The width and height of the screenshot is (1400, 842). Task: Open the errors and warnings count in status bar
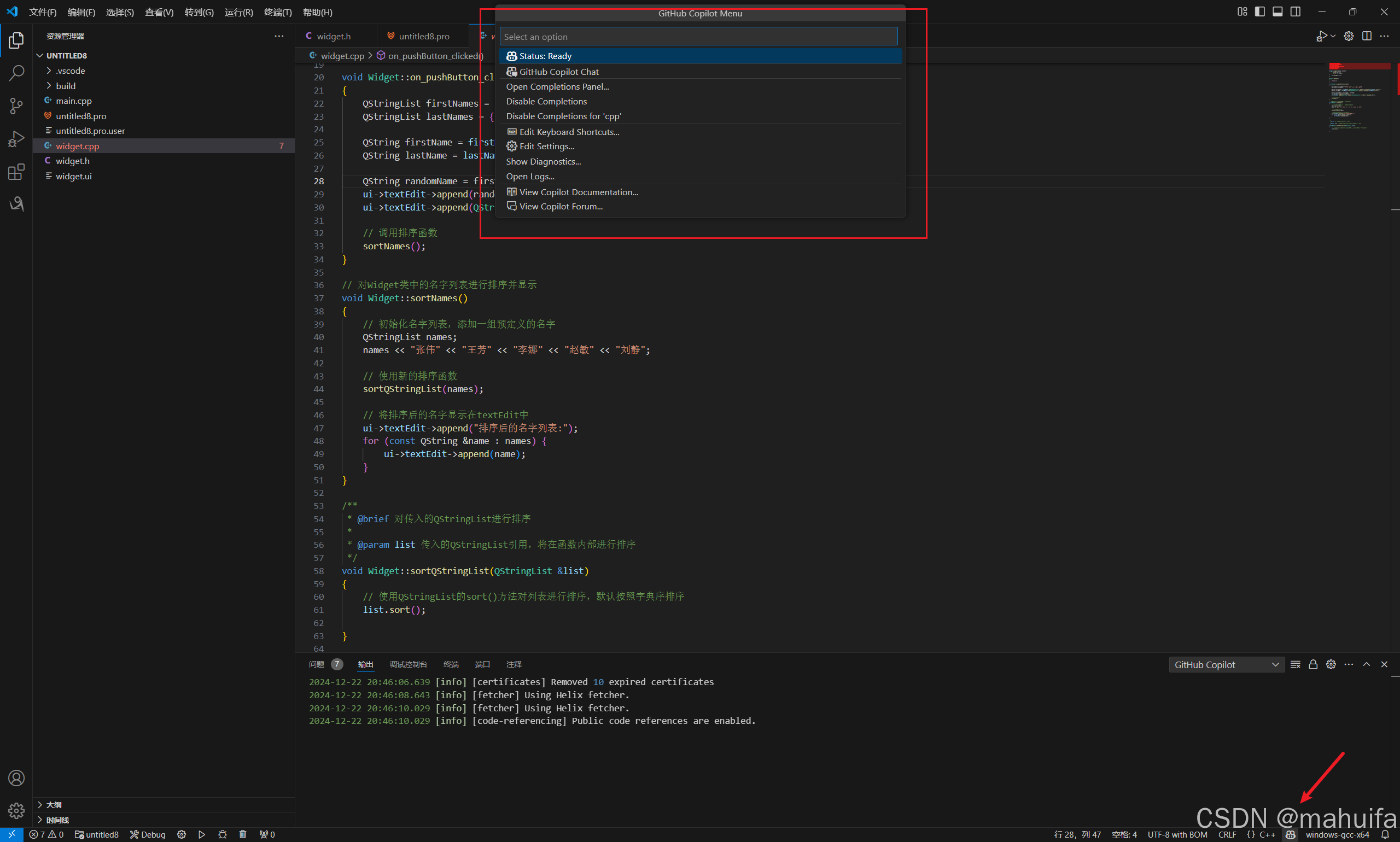click(46, 835)
